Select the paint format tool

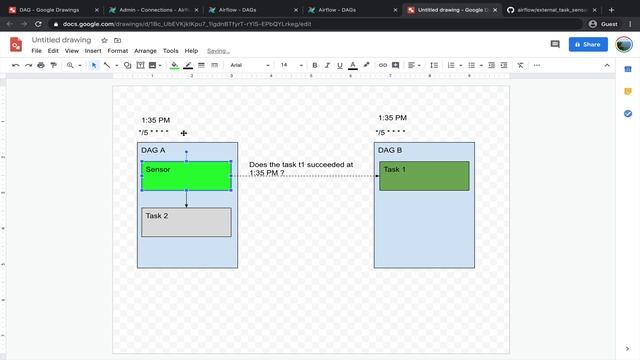(53, 65)
